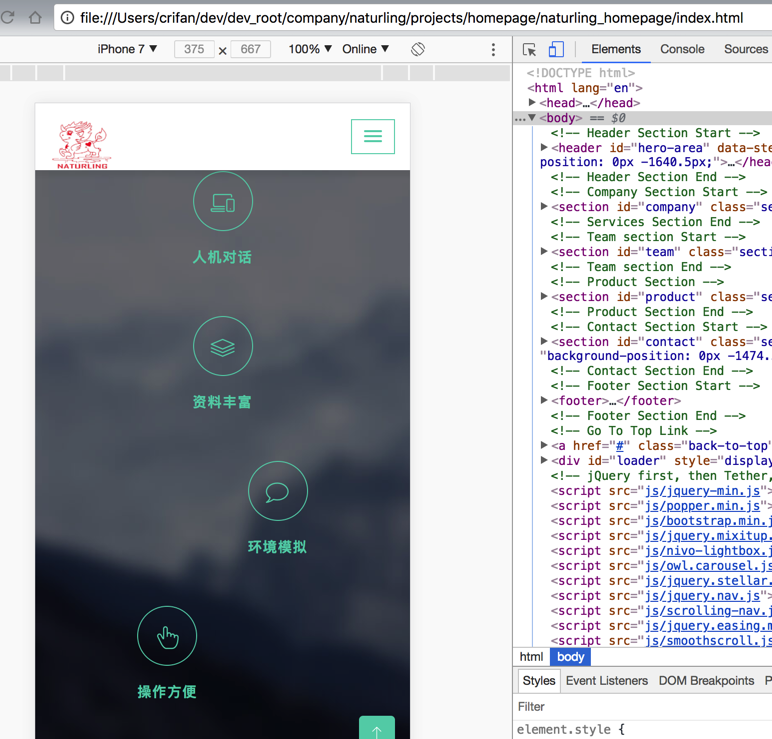This screenshot has height=739, width=772.
Task: Click the styles Filter input
Action: [643, 707]
